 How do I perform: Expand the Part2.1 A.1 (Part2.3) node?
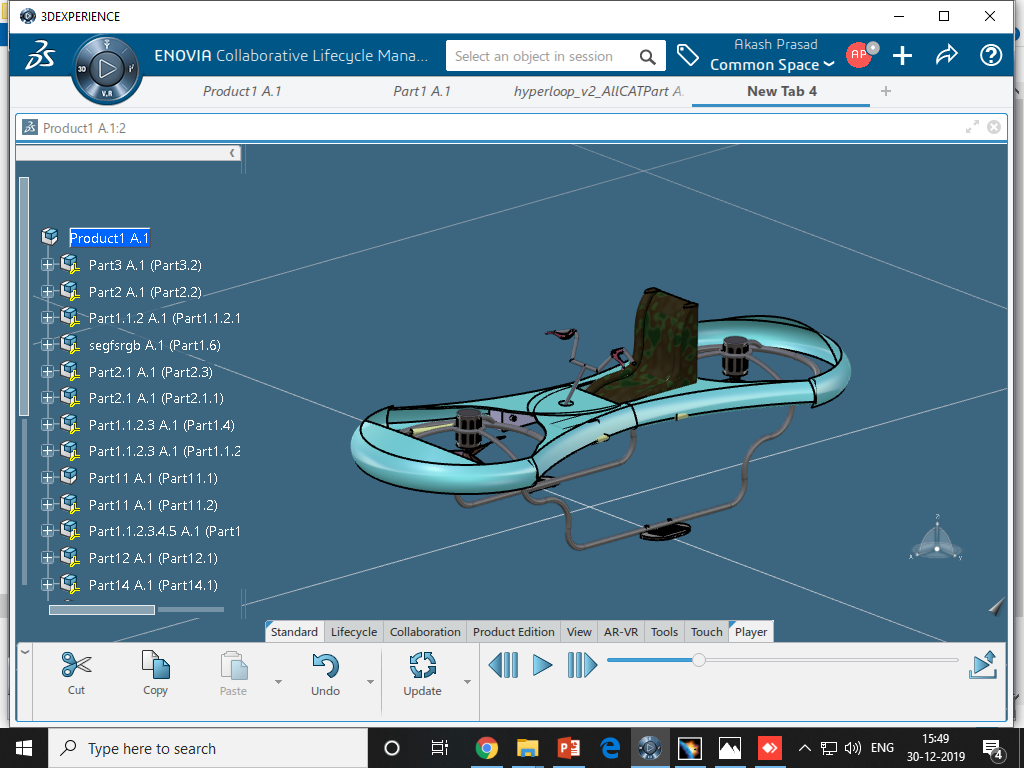[x=47, y=371]
